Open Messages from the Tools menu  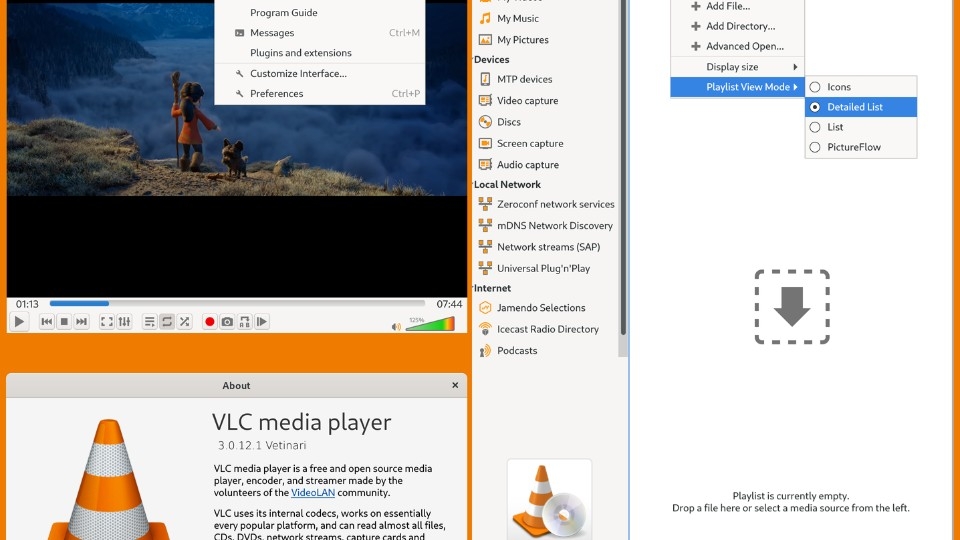pos(320,32)
